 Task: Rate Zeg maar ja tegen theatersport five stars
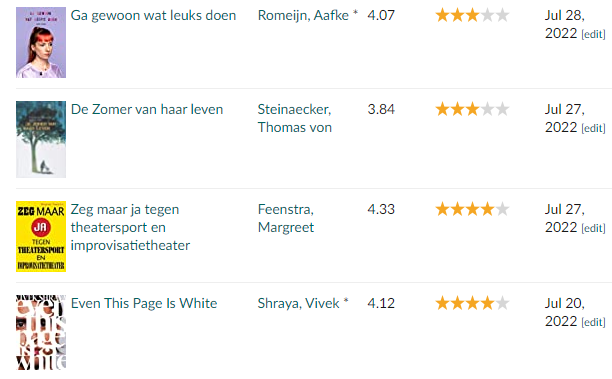(x=502, y=209)
